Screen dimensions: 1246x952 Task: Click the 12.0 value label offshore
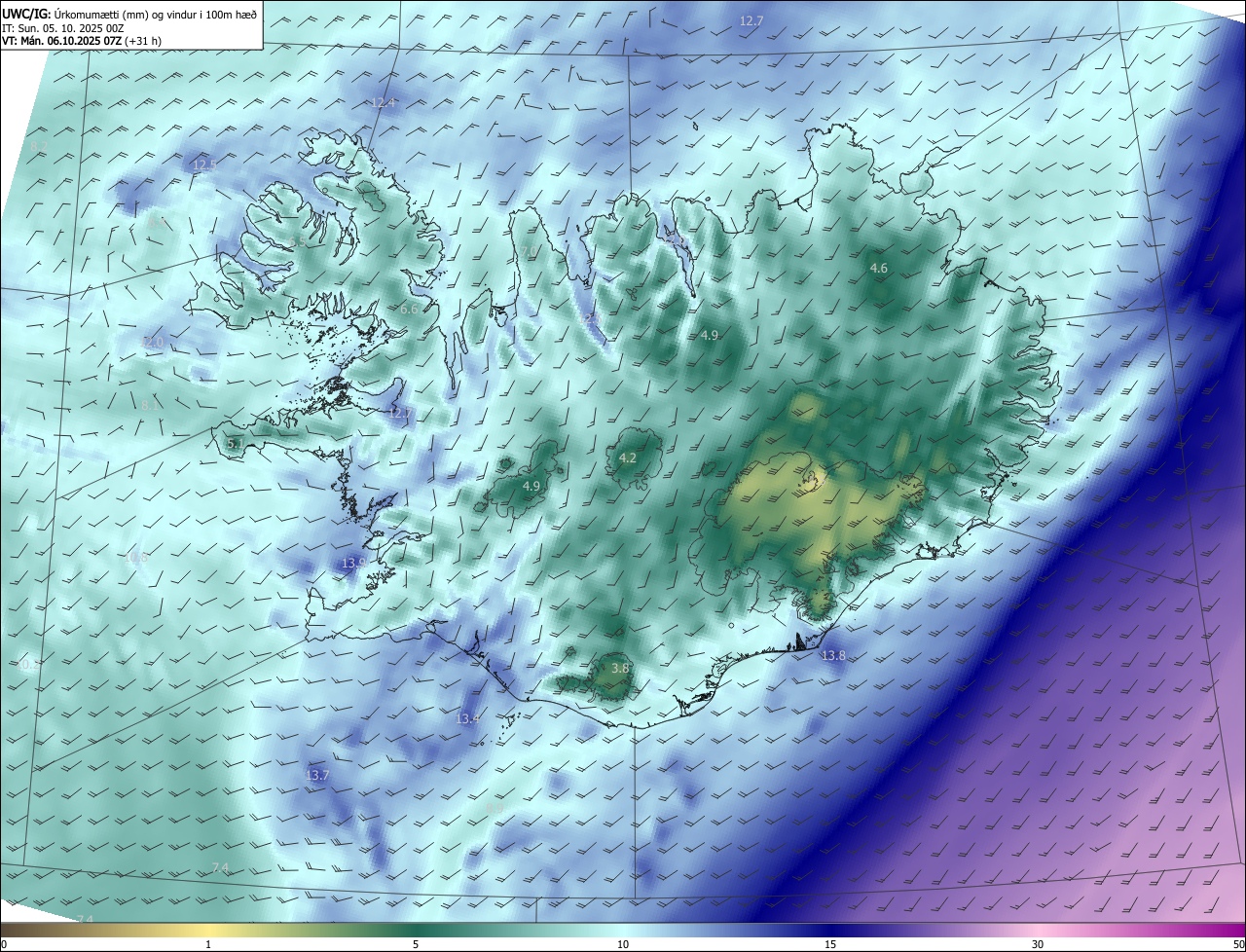pos(153,343)
